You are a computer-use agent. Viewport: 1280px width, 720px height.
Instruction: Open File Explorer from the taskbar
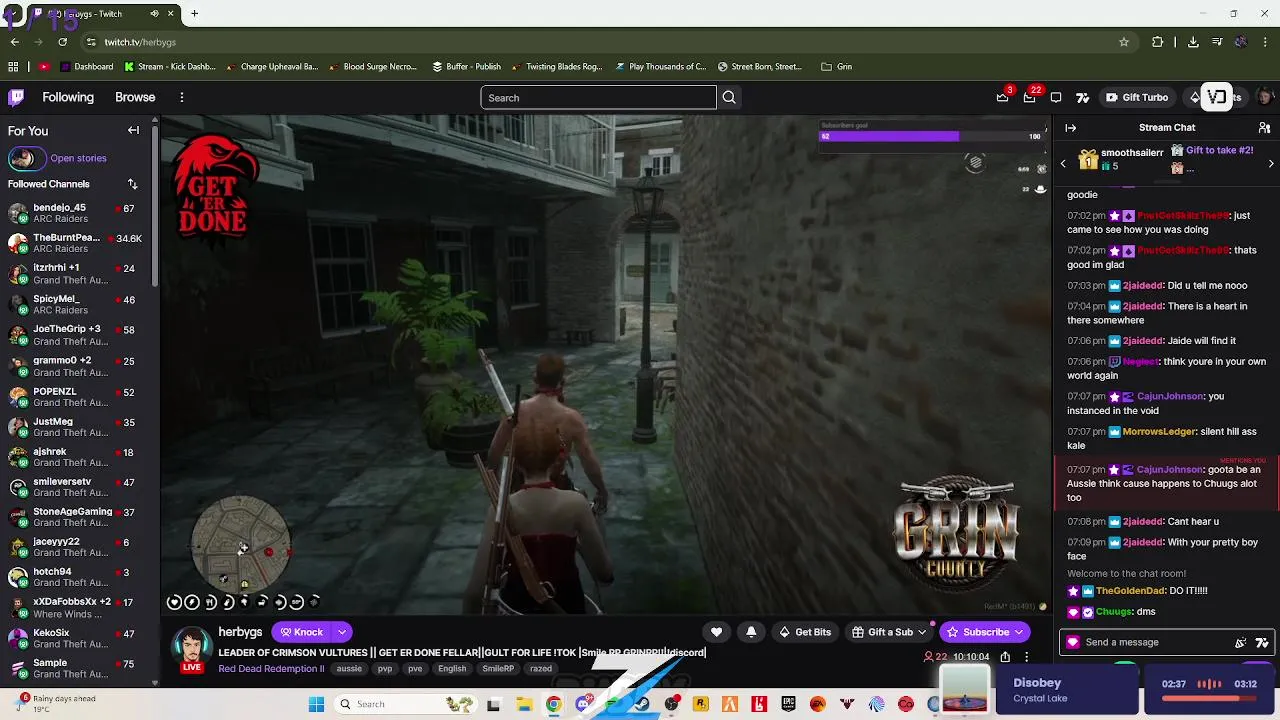click(524, 704)
